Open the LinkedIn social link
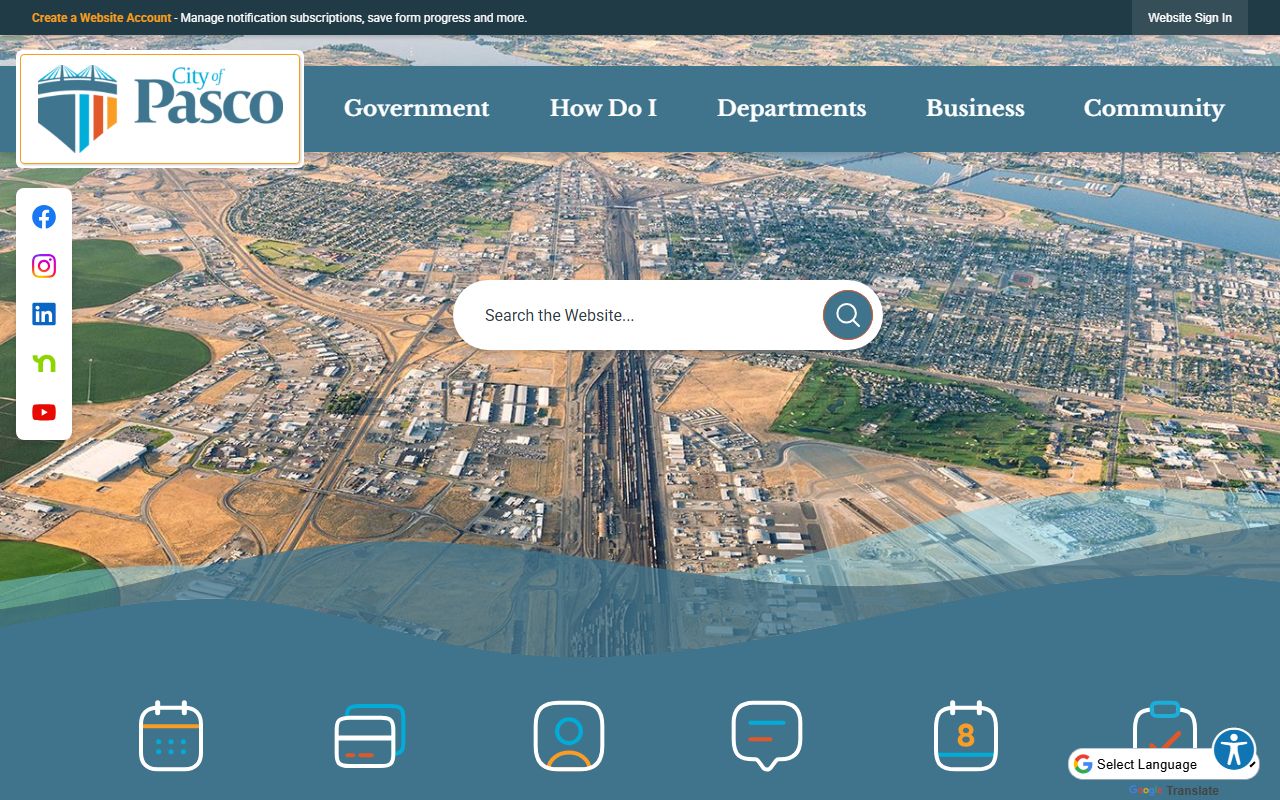Viewport: 1280px width, 800px height. tap(44, 314)
